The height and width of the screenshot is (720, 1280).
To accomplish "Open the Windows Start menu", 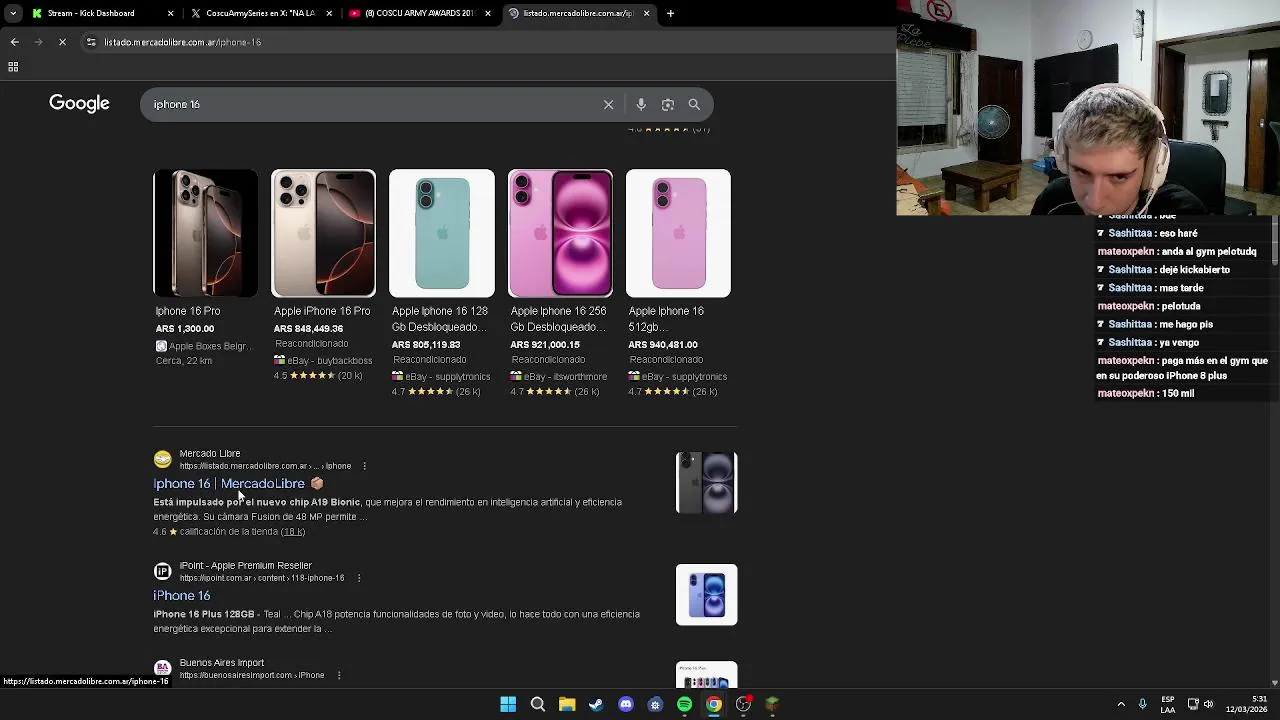I will click(x=508, y=704).
